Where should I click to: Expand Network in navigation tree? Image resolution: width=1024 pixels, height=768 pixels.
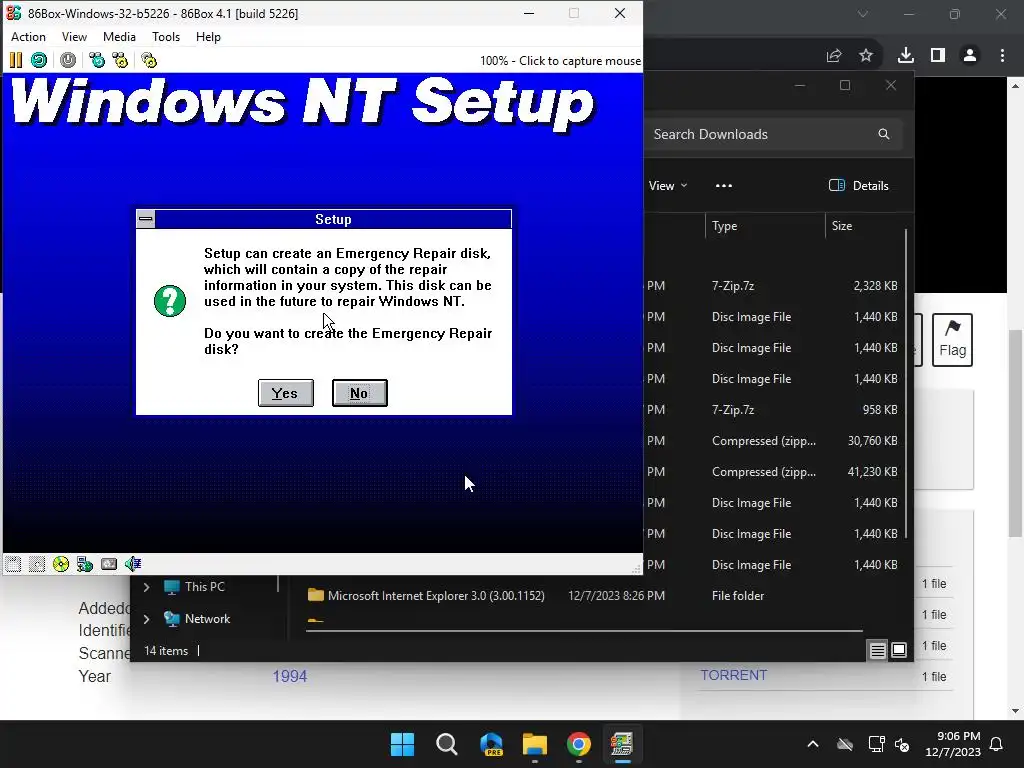[146, 618]
